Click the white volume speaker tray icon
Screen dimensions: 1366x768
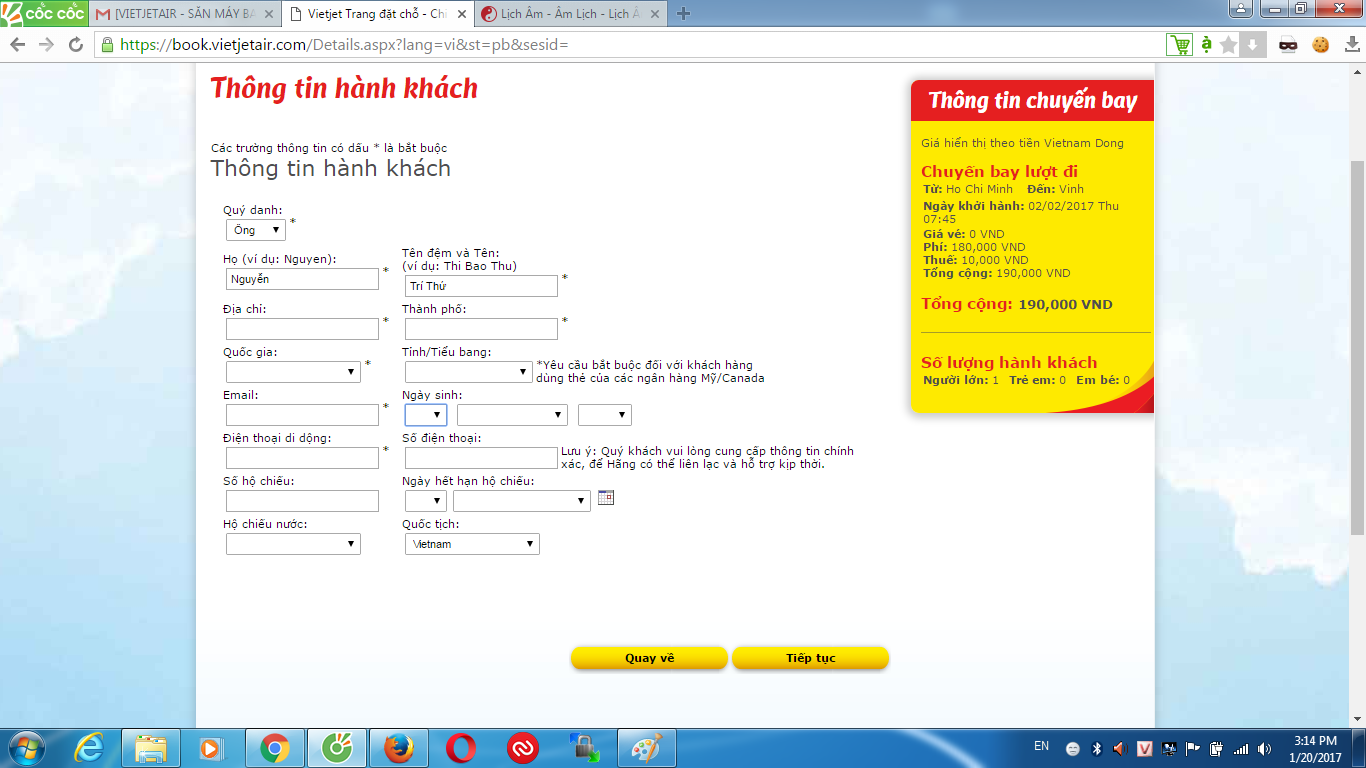pyautogui.click(x=1265, y=748)
